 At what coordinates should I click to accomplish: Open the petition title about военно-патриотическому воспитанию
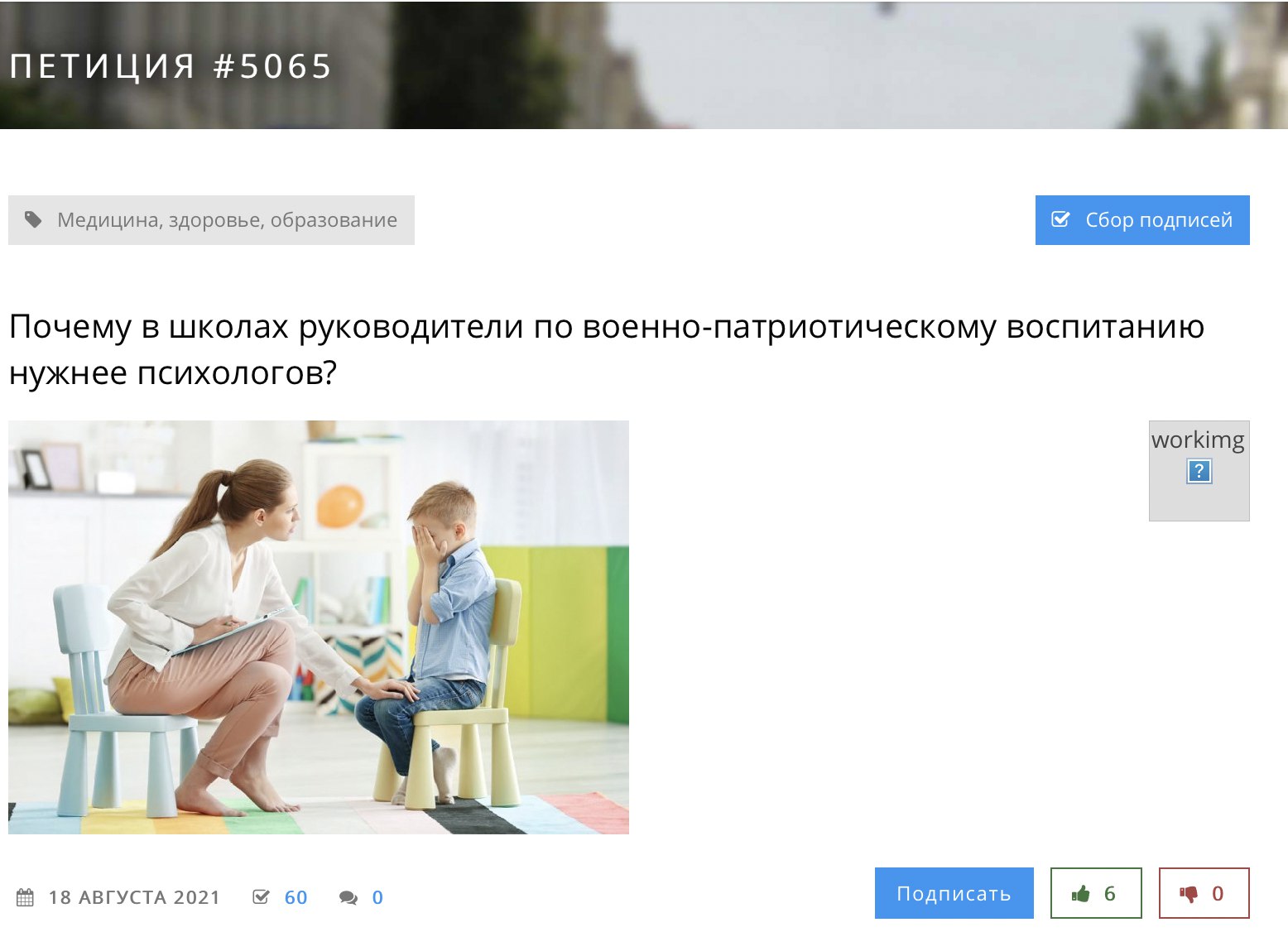[607, 349]
